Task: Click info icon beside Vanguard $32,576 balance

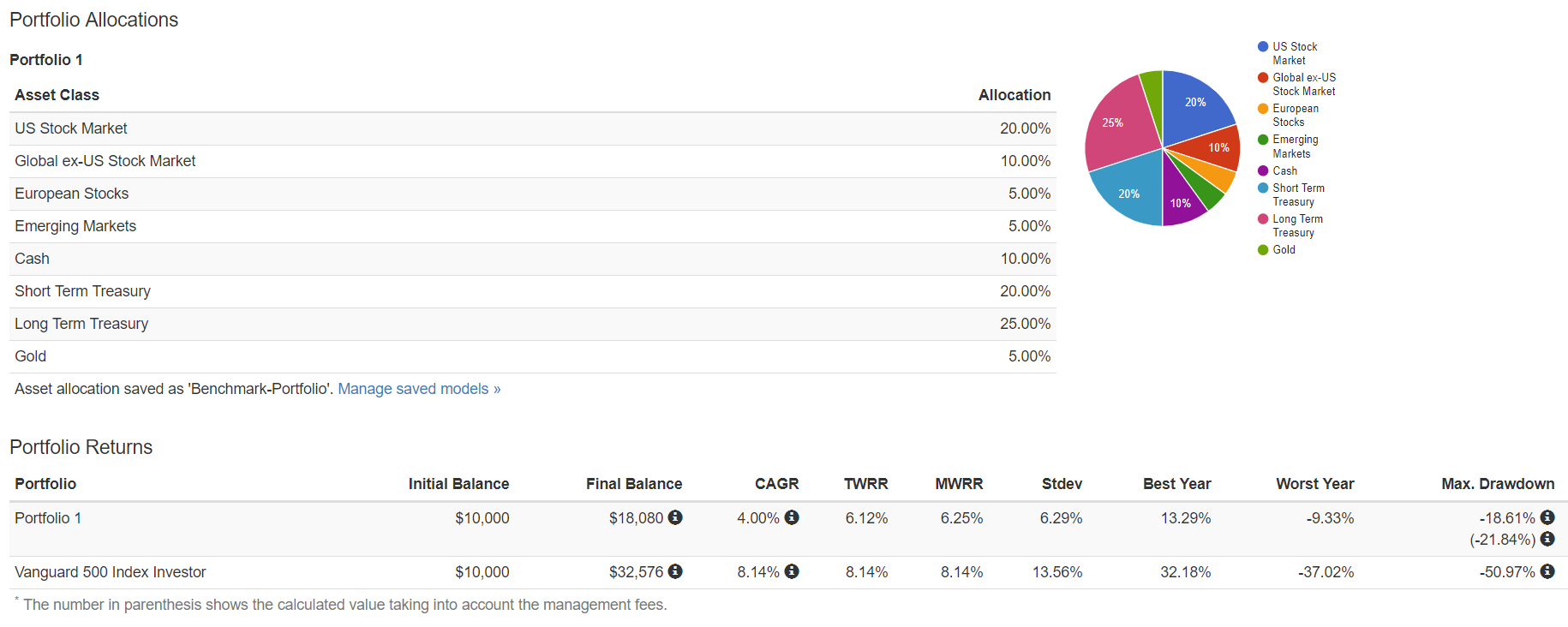Action: [x=675, y=571]
